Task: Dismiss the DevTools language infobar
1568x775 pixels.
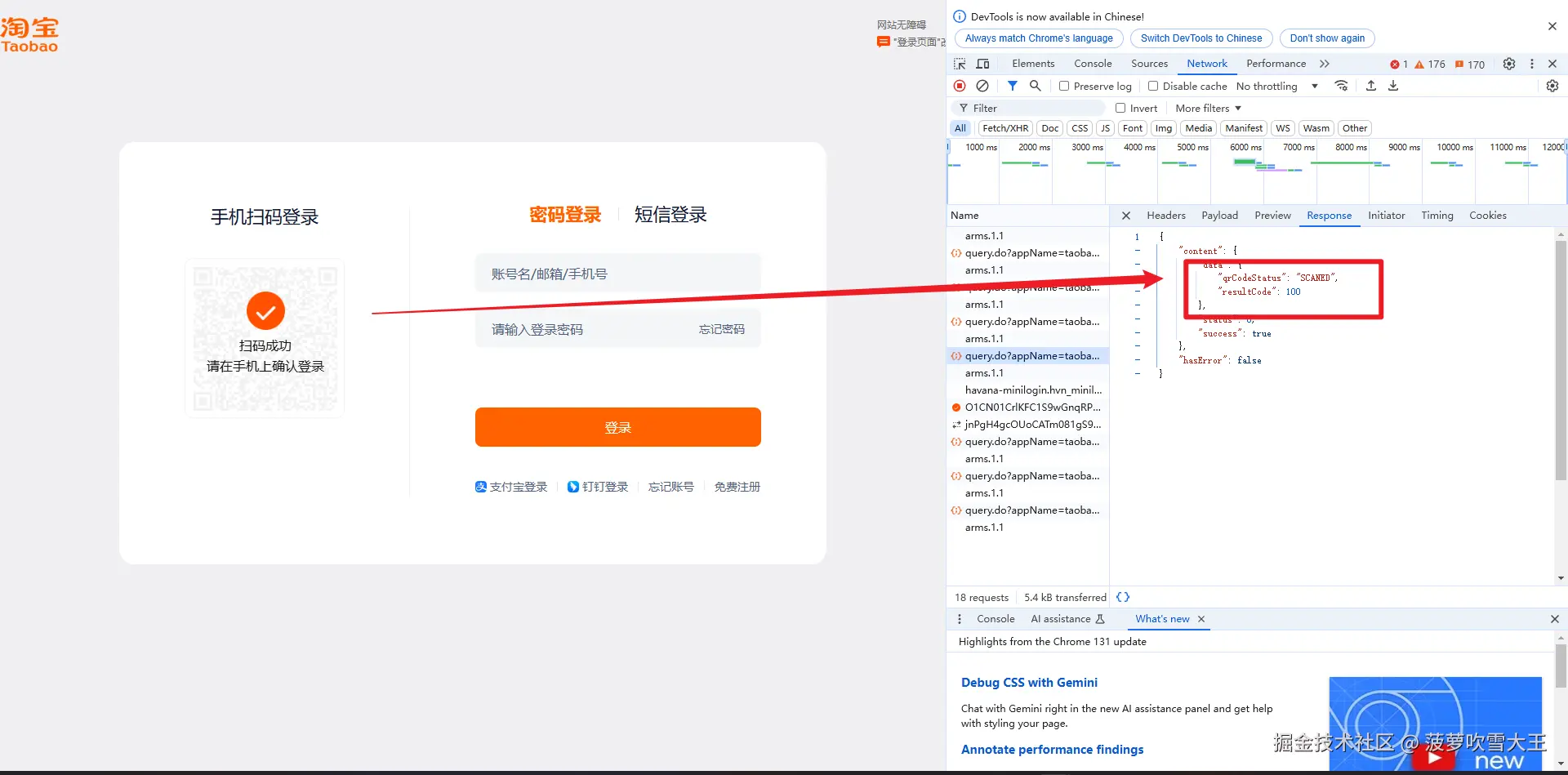Action: 1552,26
